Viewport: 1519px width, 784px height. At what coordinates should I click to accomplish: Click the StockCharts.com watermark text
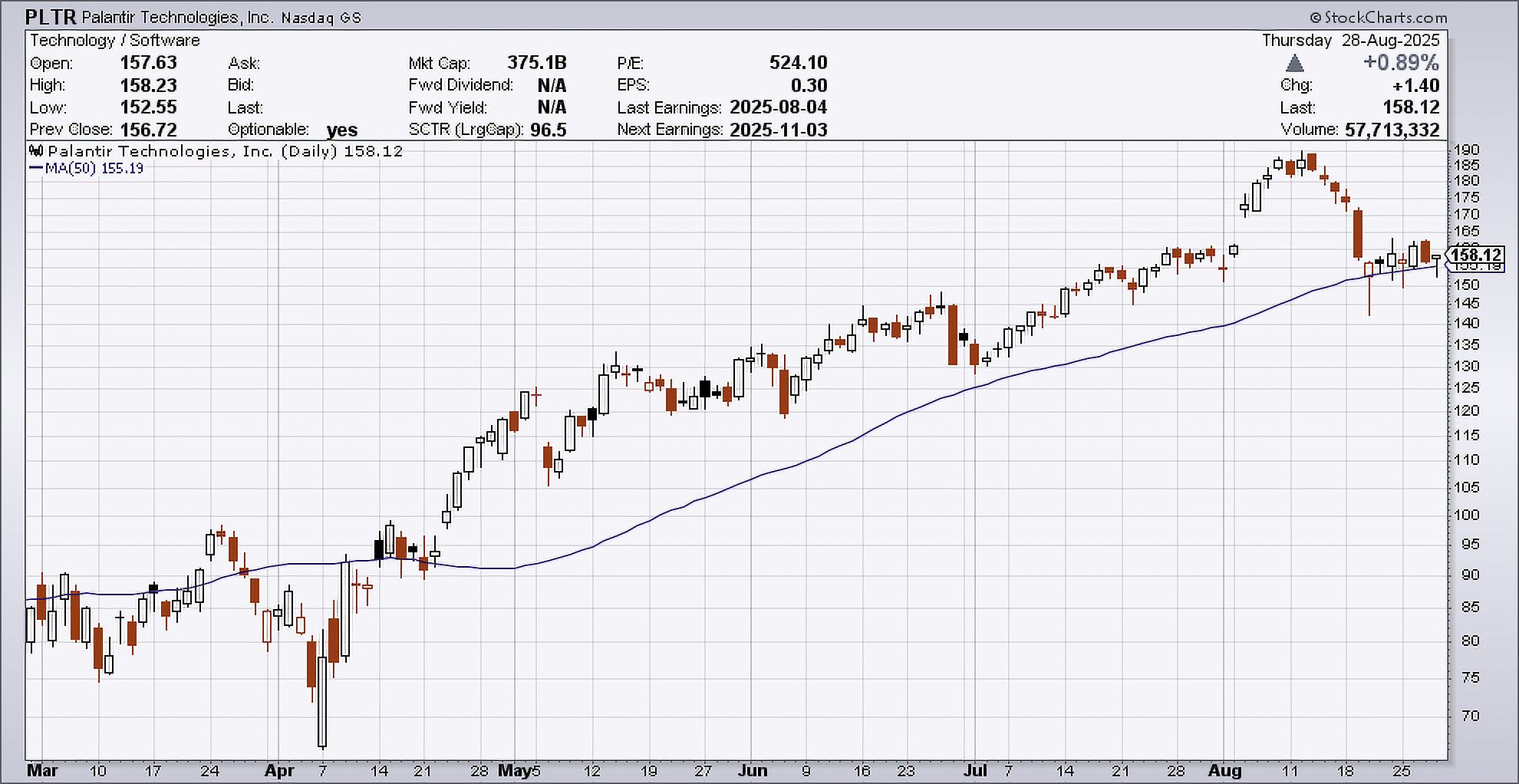pos(1378,17)
